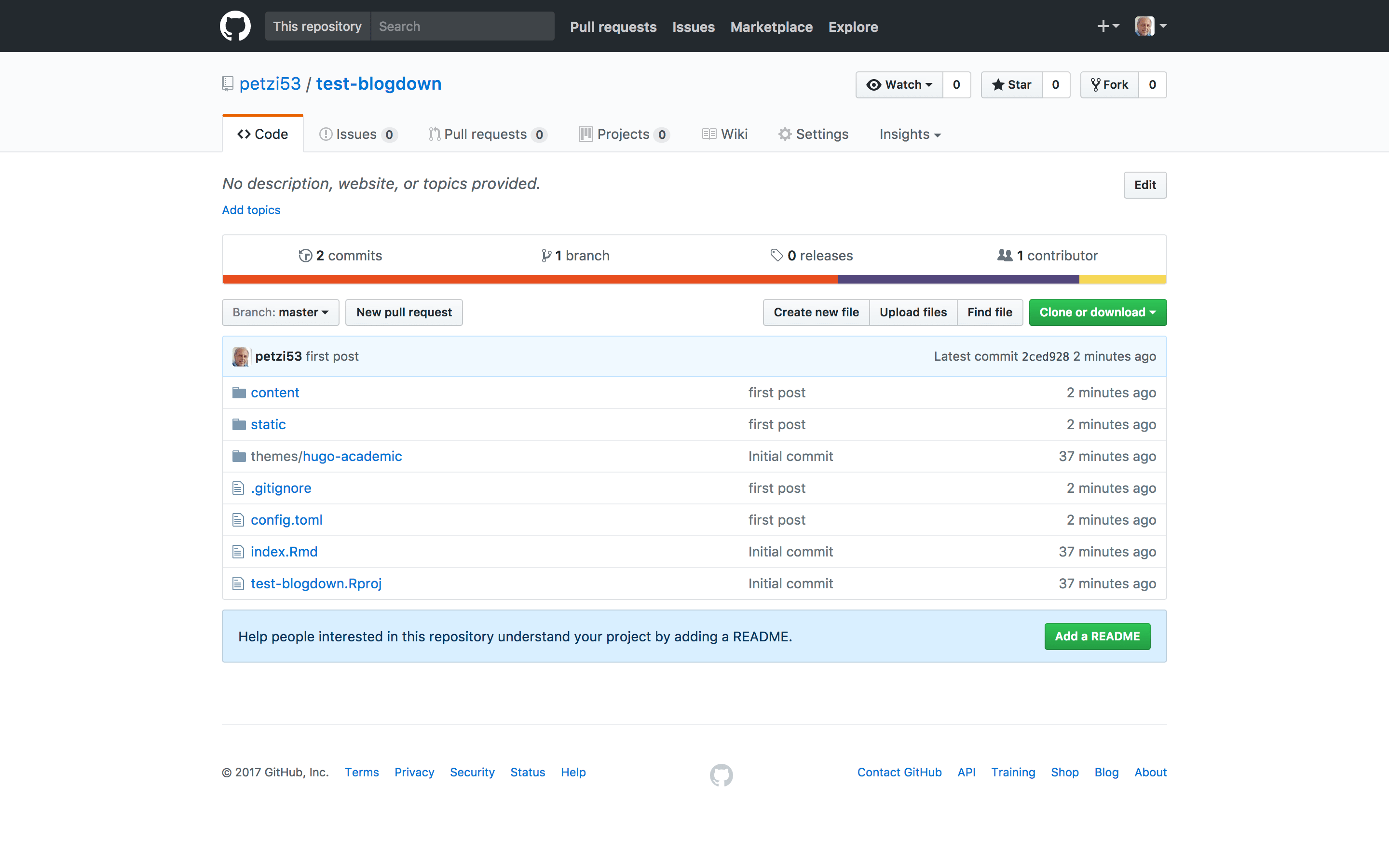Click the releases tag icon
The width and height of the screenshot is (1389, 868).
776,256
